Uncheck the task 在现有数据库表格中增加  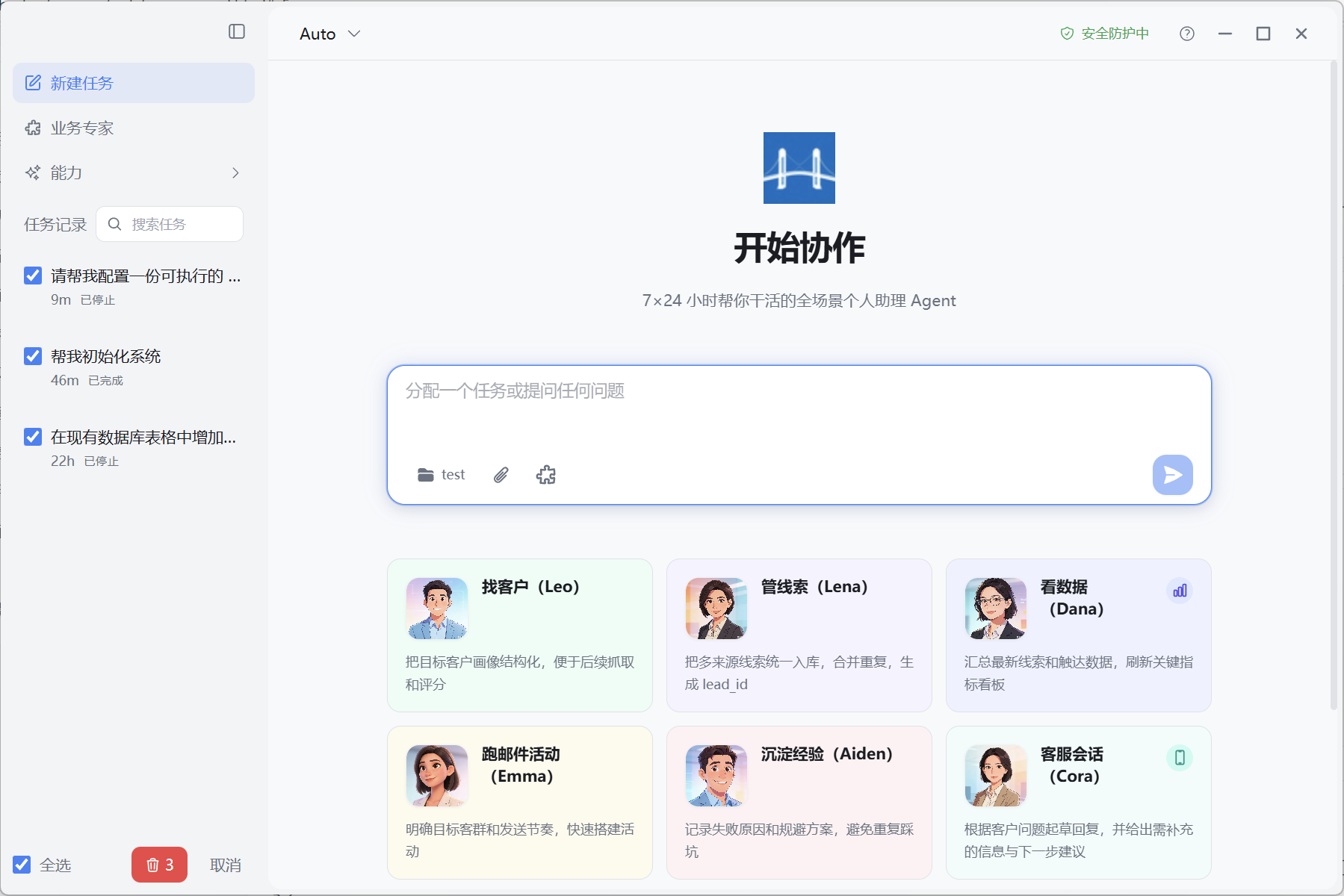pyautogui.click(x=33, y=437)
